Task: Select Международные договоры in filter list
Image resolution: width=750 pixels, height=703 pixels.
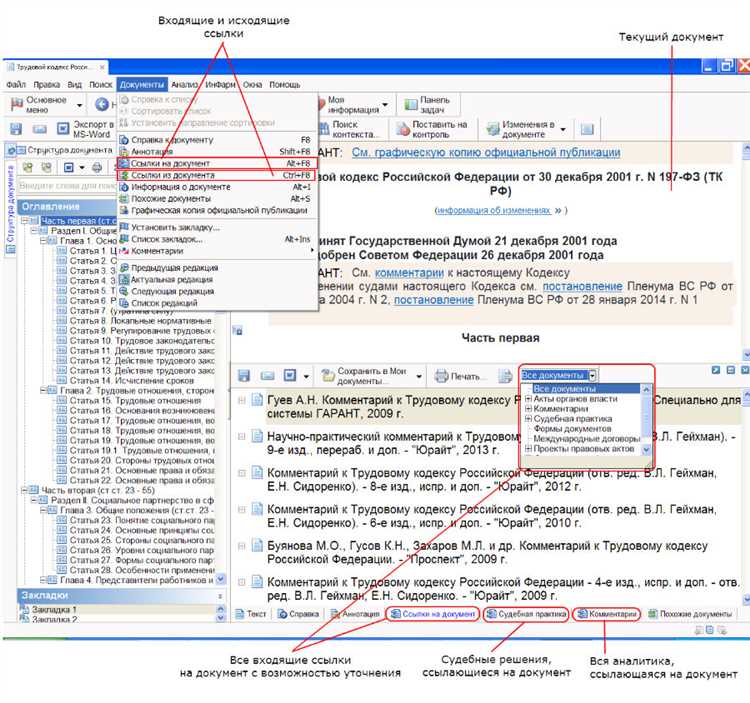Action: [586, 439]
